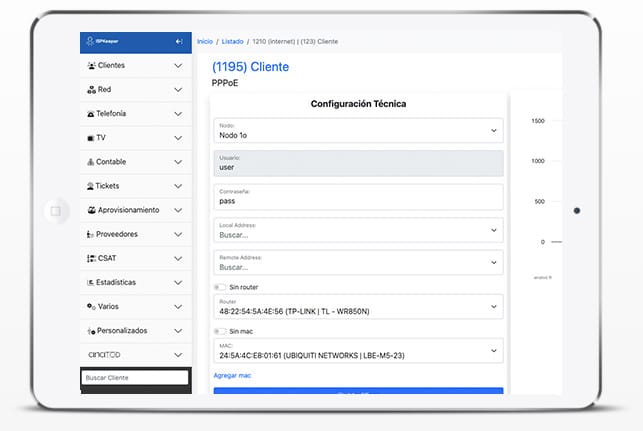Click the sidebar collapse arrow icon
Viewport: 643px width, 431px height.
(x=178, y=41)
